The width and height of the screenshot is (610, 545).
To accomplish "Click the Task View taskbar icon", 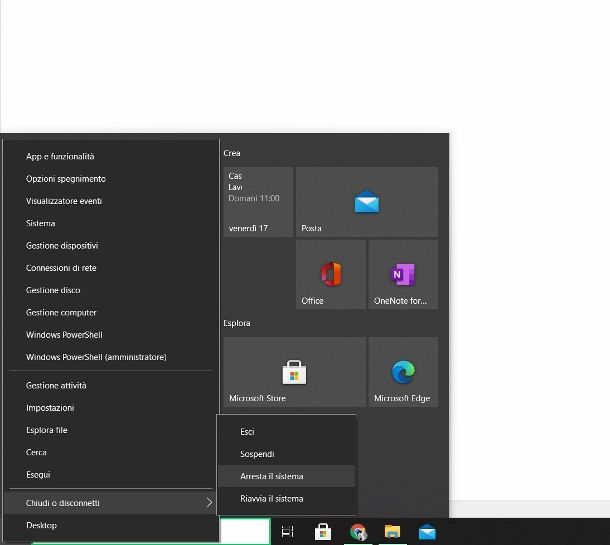I will (287, 532).
